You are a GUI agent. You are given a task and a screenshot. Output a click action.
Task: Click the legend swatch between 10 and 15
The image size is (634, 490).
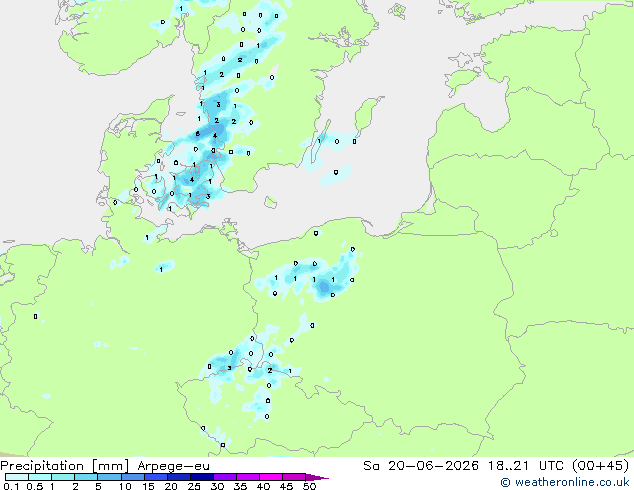click(133, 477)
